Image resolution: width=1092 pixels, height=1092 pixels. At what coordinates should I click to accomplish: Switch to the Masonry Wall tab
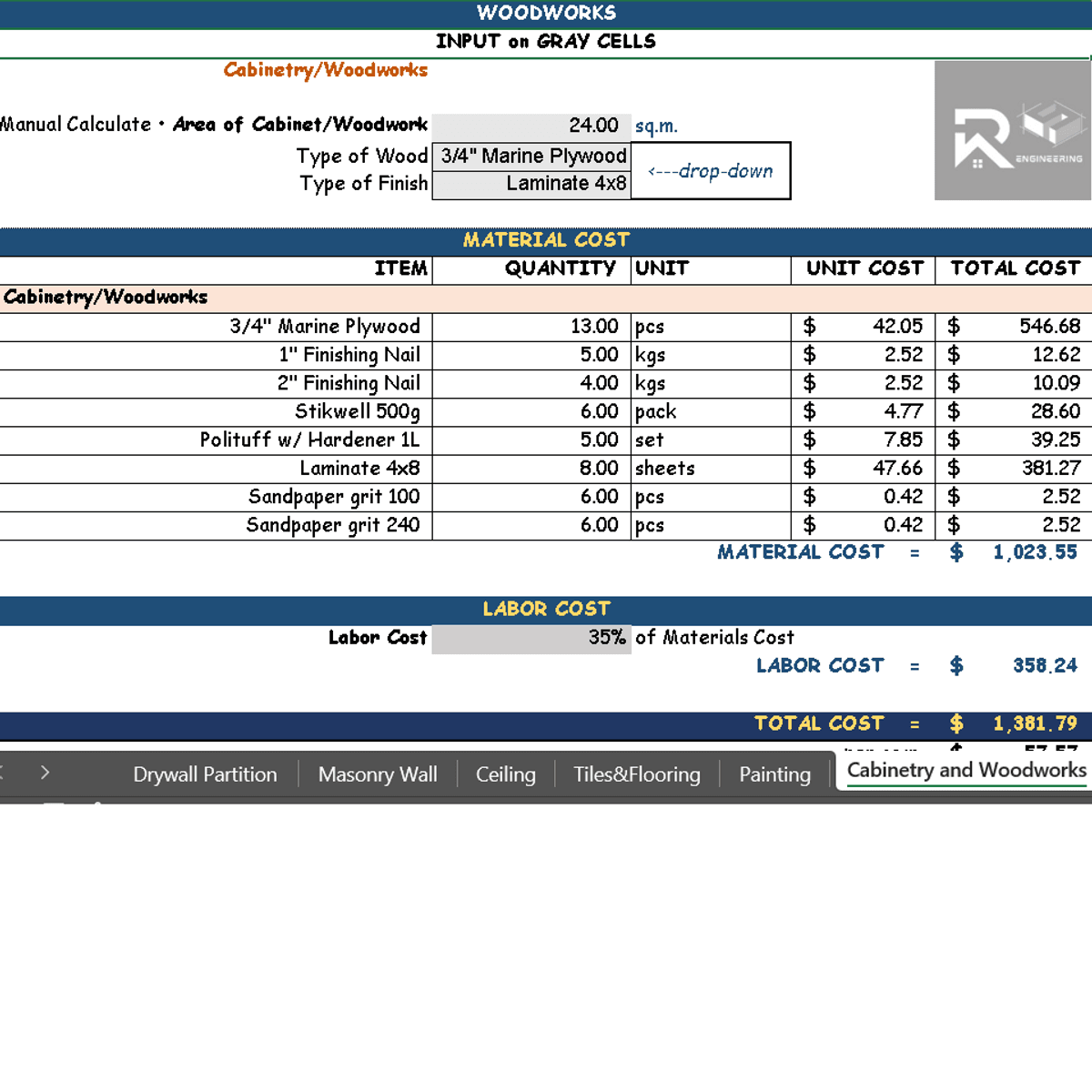378,774
